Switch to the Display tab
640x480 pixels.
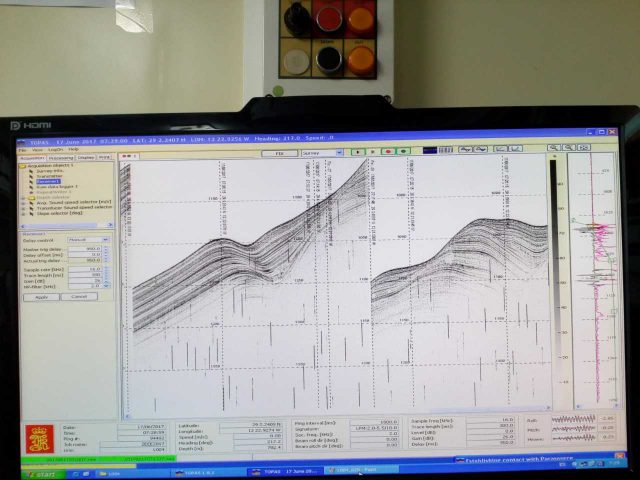point(86,157)
